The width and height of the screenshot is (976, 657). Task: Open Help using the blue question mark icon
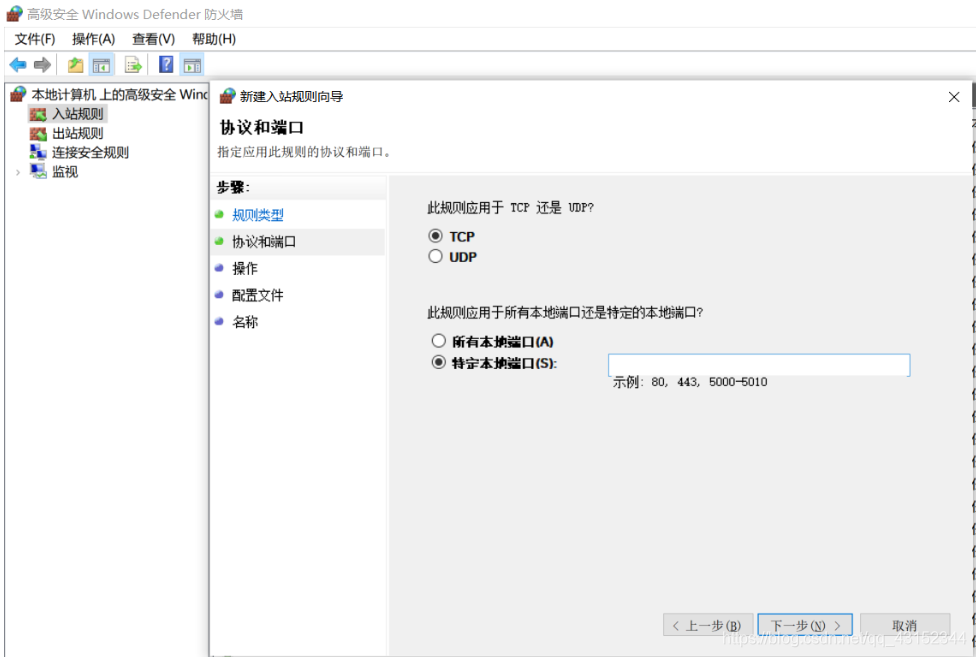(165, 64)
